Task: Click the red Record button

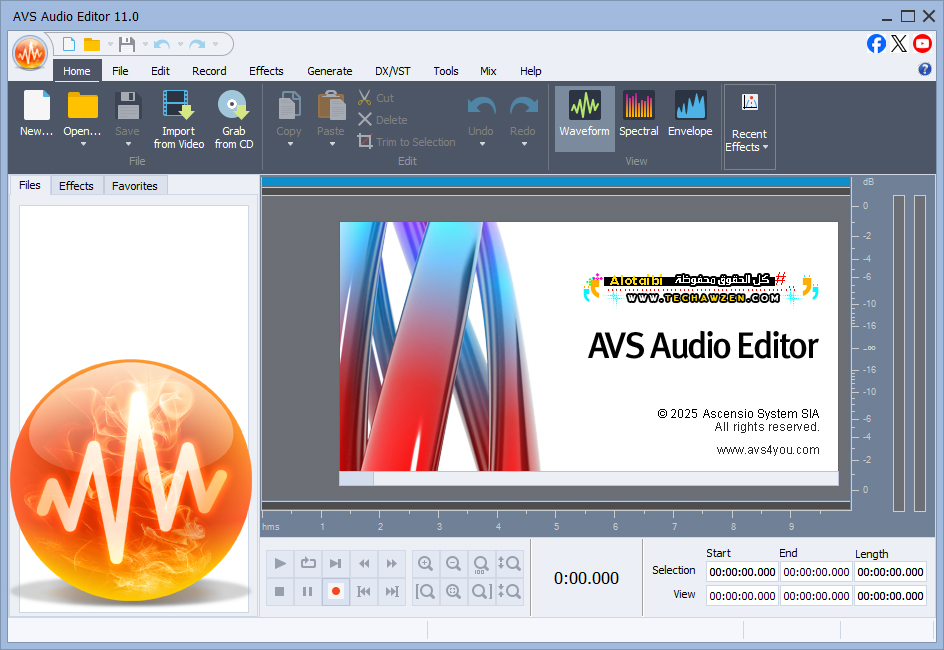Action: 336,592
